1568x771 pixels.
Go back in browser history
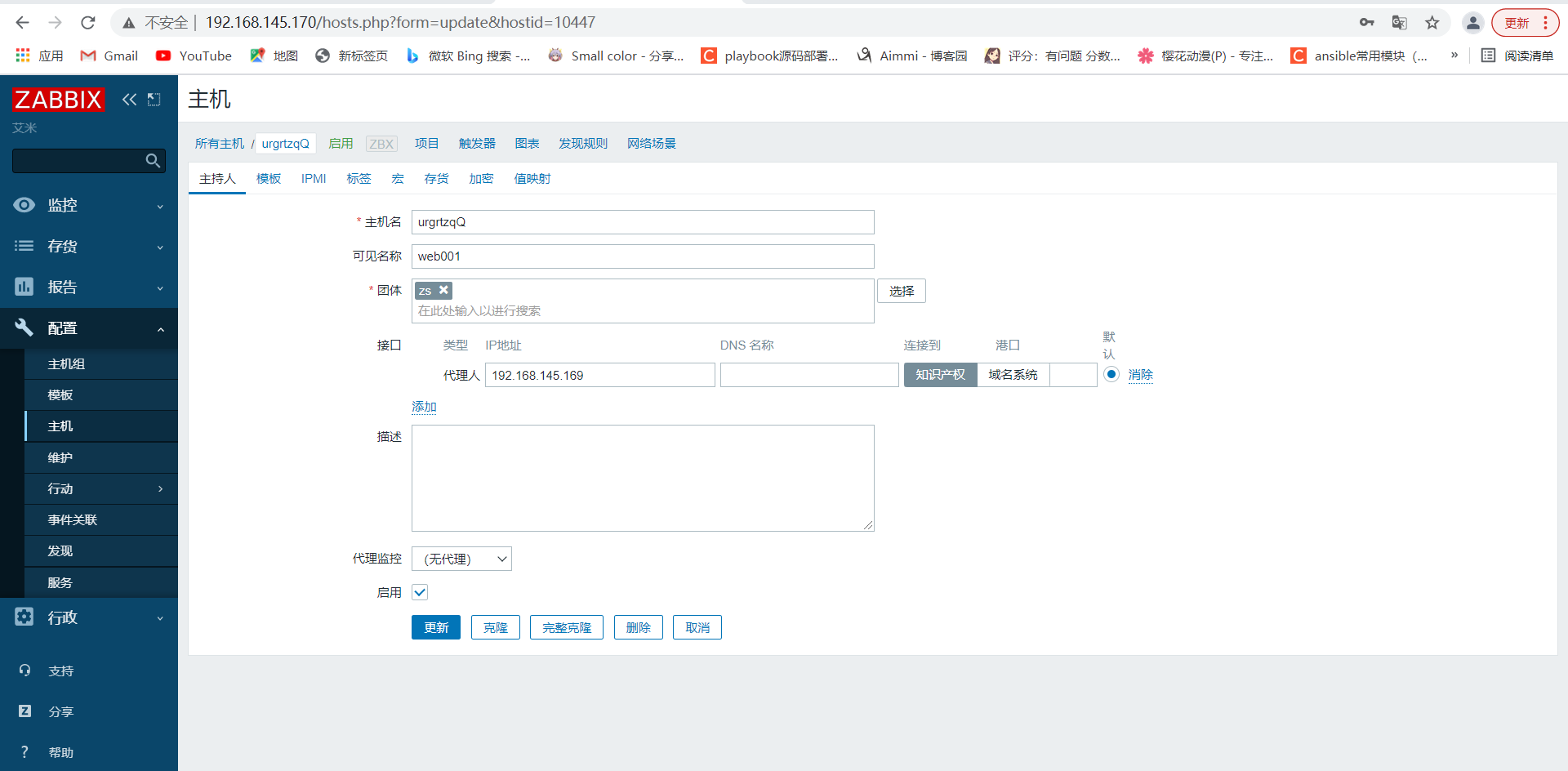click(23, 23)
